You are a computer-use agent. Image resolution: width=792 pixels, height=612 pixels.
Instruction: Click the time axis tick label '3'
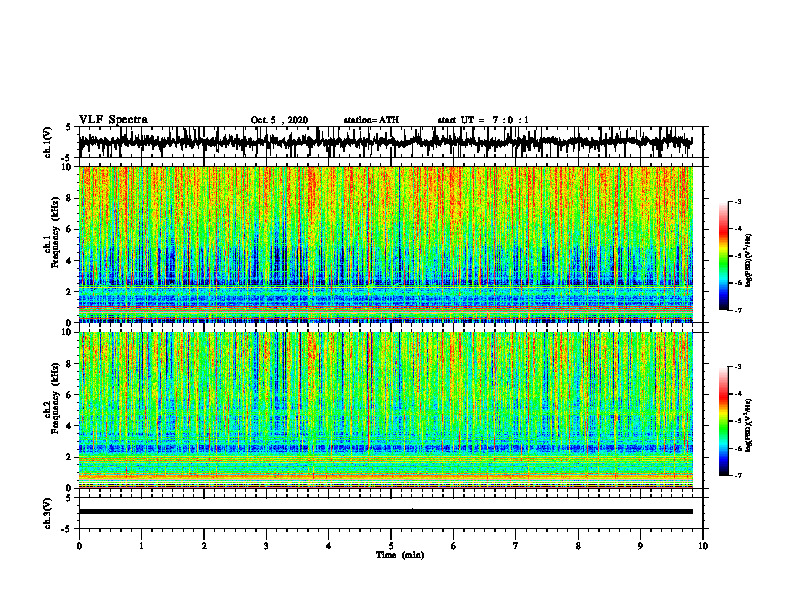266,546
